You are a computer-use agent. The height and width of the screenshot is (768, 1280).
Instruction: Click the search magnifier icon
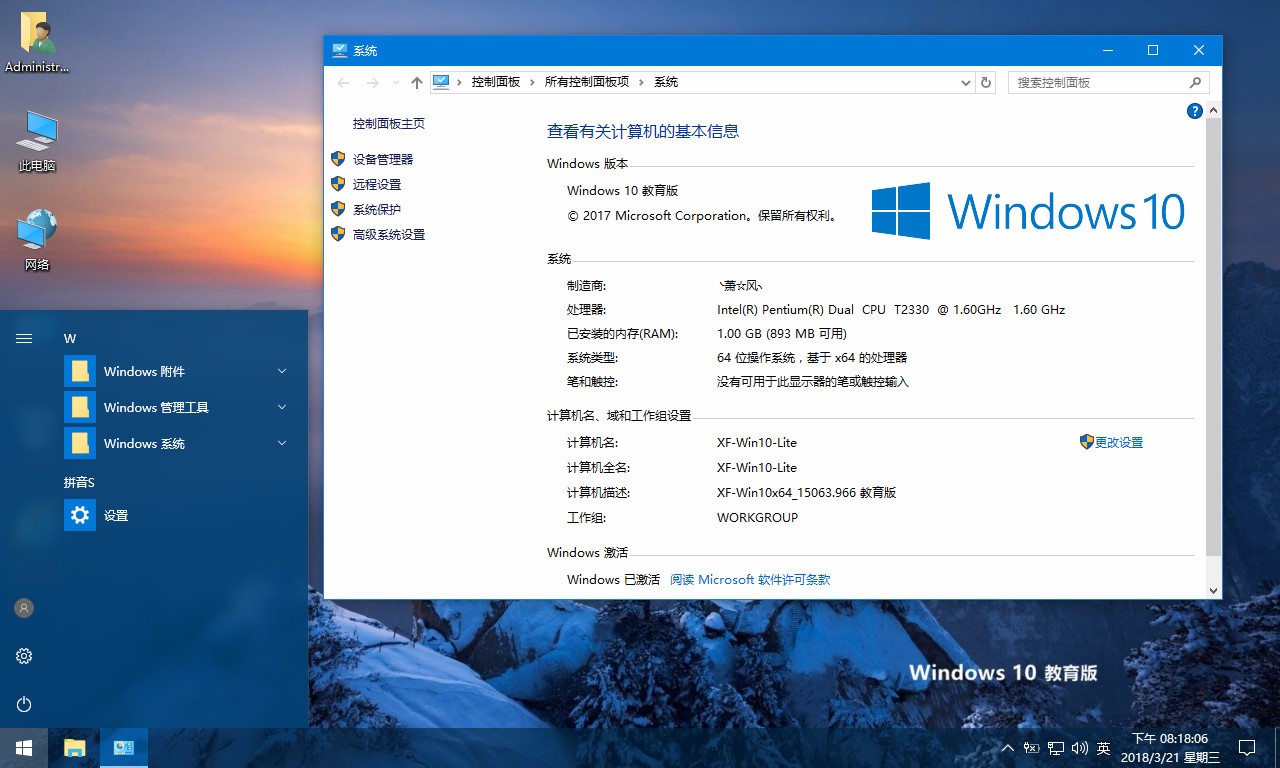[x=1195, y=82]
